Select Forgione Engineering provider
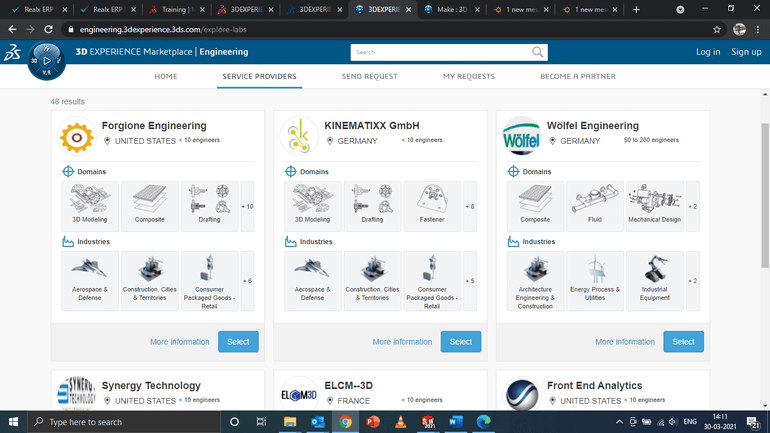Viewport: 770px width, 433px height. click(238, 342)
